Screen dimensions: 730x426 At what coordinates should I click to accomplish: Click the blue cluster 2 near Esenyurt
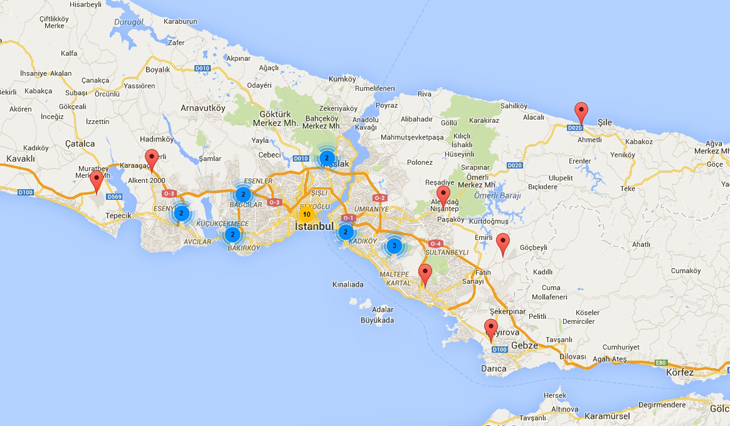(181, 214)
